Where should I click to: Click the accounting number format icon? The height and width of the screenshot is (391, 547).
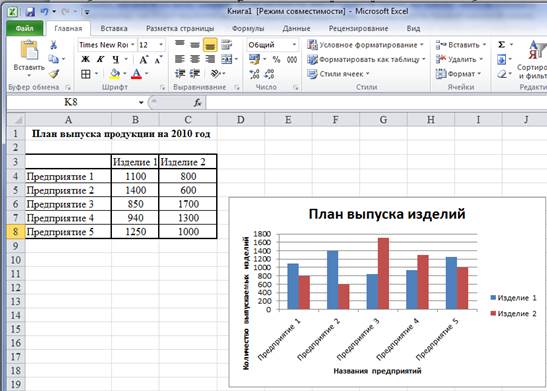pos(254,59)
